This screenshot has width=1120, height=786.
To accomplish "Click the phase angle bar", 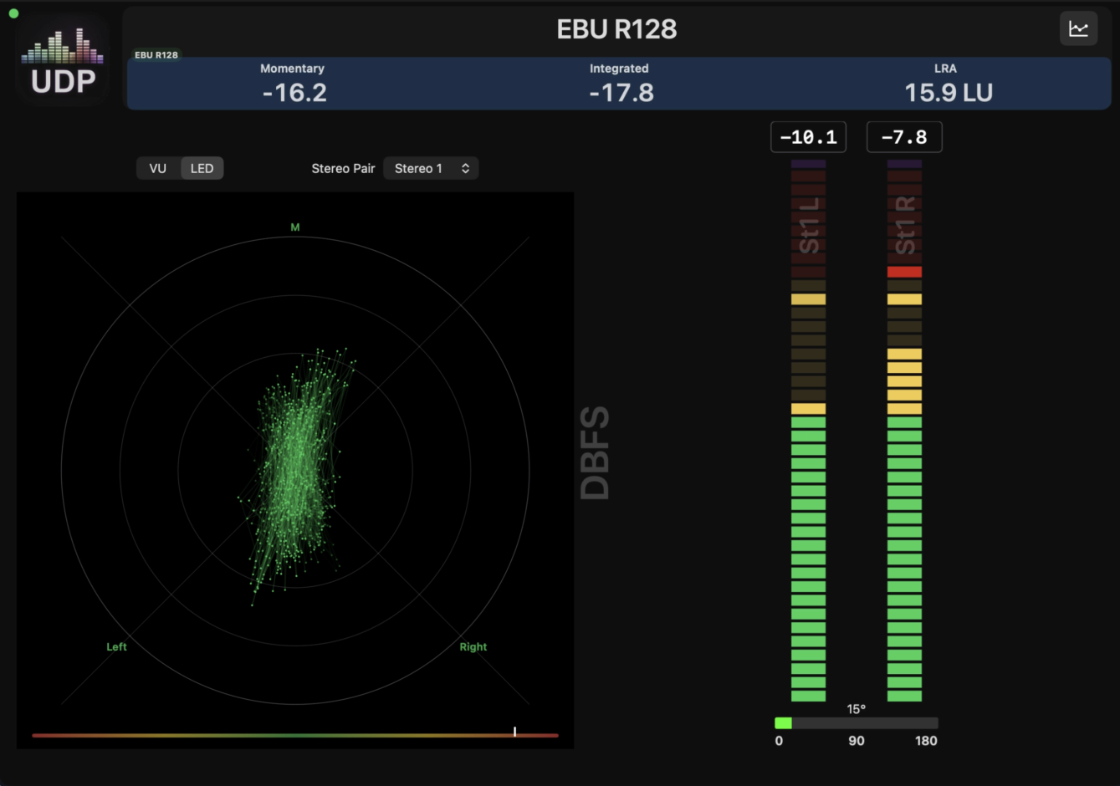I will coord(856,723).
